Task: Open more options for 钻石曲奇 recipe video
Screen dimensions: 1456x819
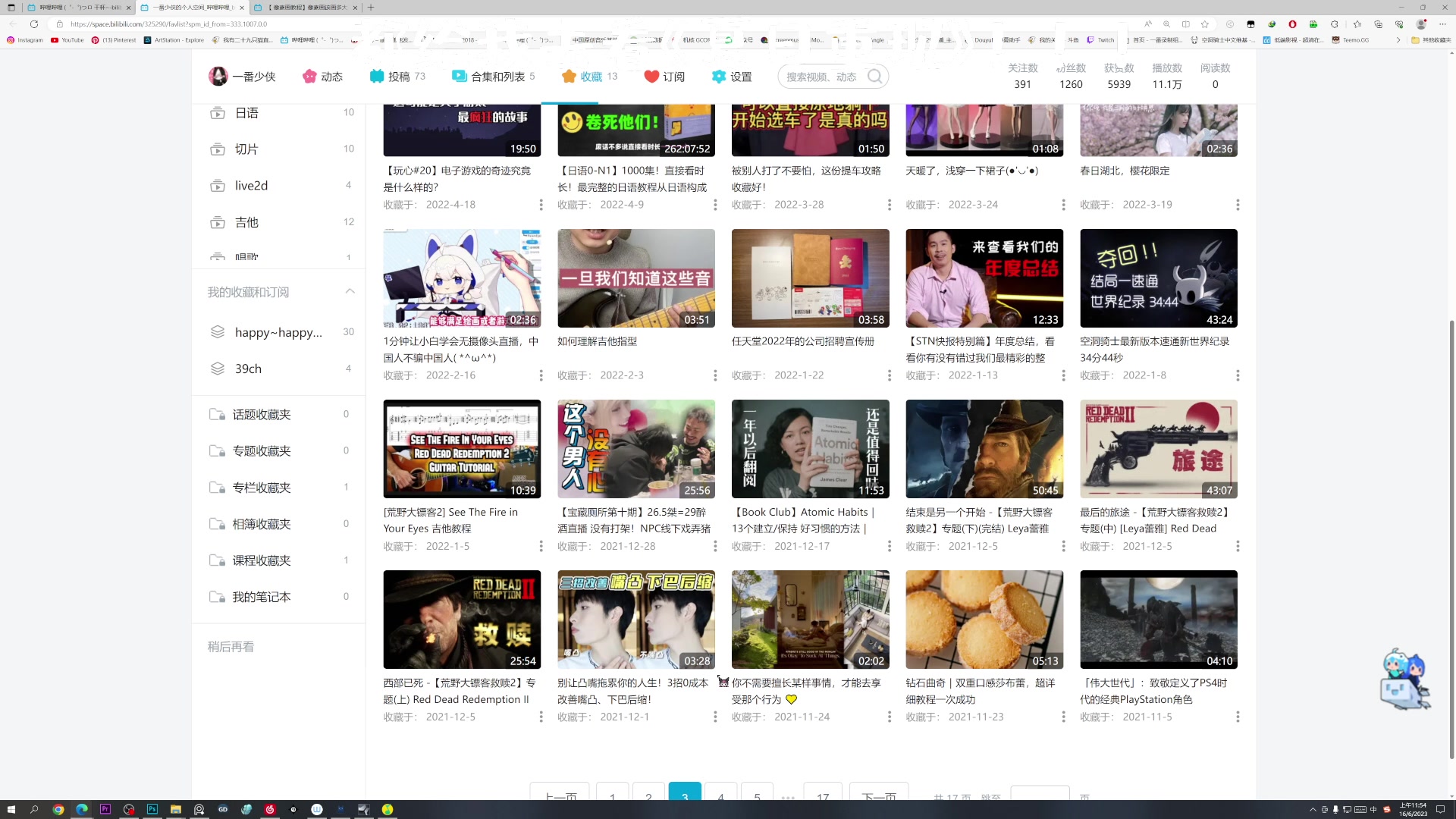Action: click(x=1063, y=717)
